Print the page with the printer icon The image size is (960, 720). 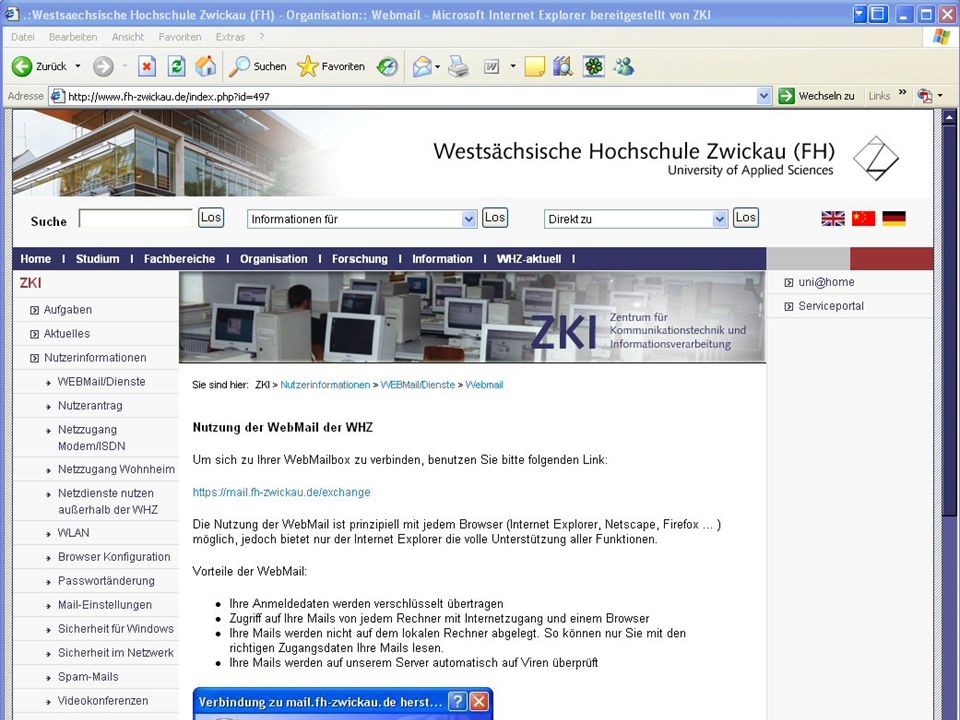[458, 66]
